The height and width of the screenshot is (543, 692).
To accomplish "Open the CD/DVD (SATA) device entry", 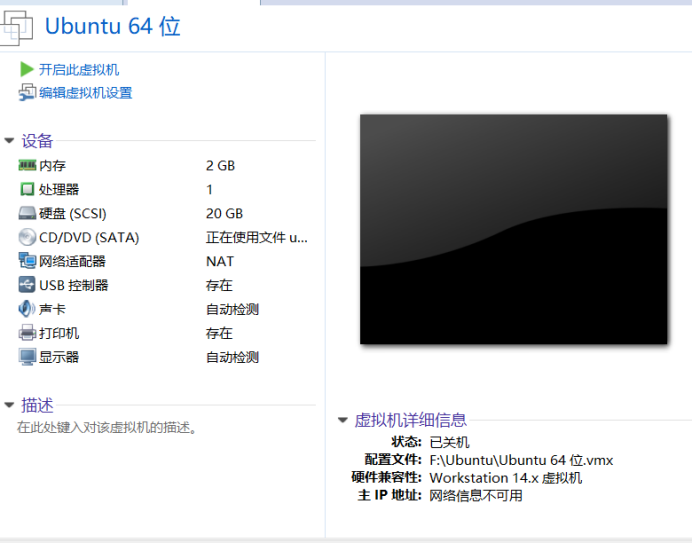I will coord(89,238).
